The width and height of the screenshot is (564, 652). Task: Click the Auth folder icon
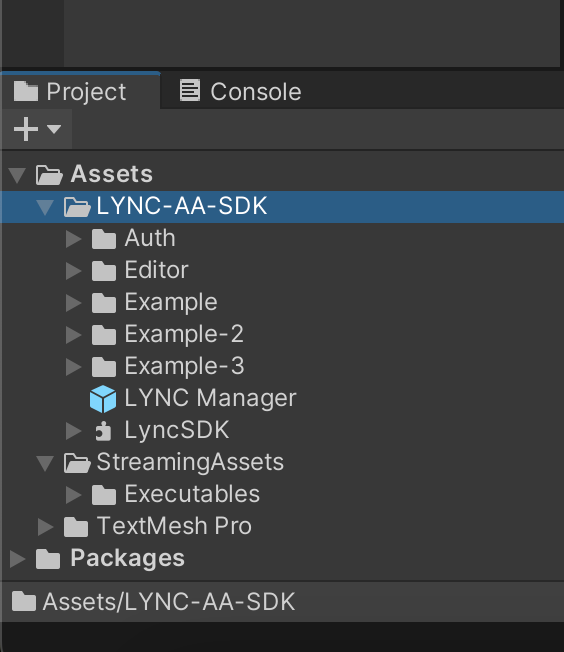[x=104, y=239]
